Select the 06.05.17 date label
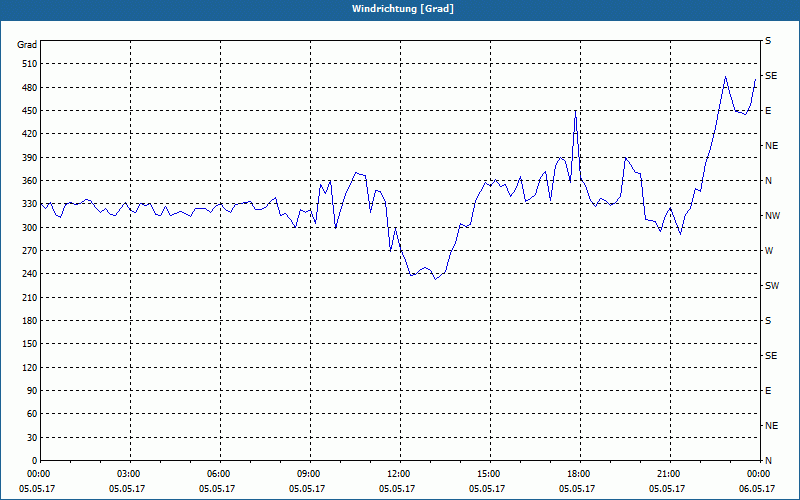The height and width of the screenshot is (500, 800). point(757,489)
